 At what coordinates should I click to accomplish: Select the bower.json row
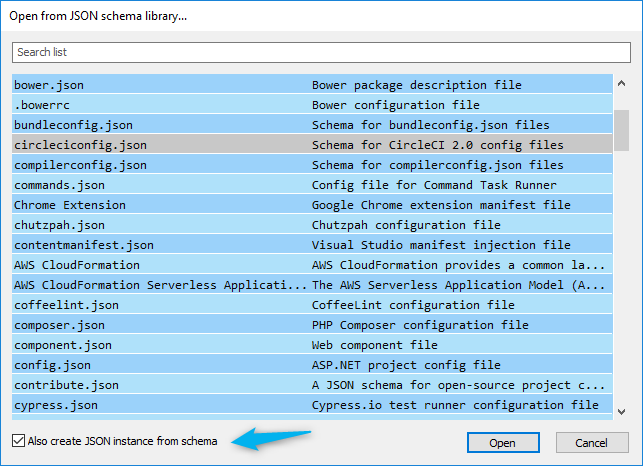coord(312,85)
